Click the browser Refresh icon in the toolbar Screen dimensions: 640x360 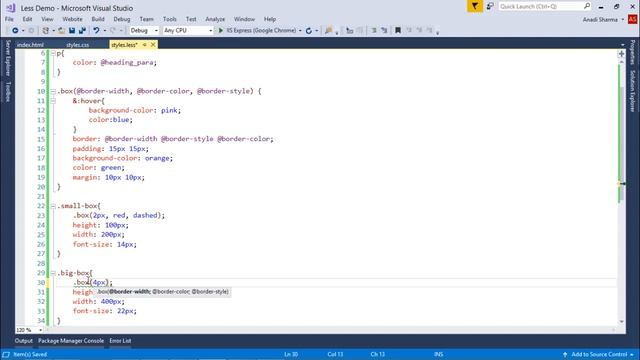coord(309,31)
